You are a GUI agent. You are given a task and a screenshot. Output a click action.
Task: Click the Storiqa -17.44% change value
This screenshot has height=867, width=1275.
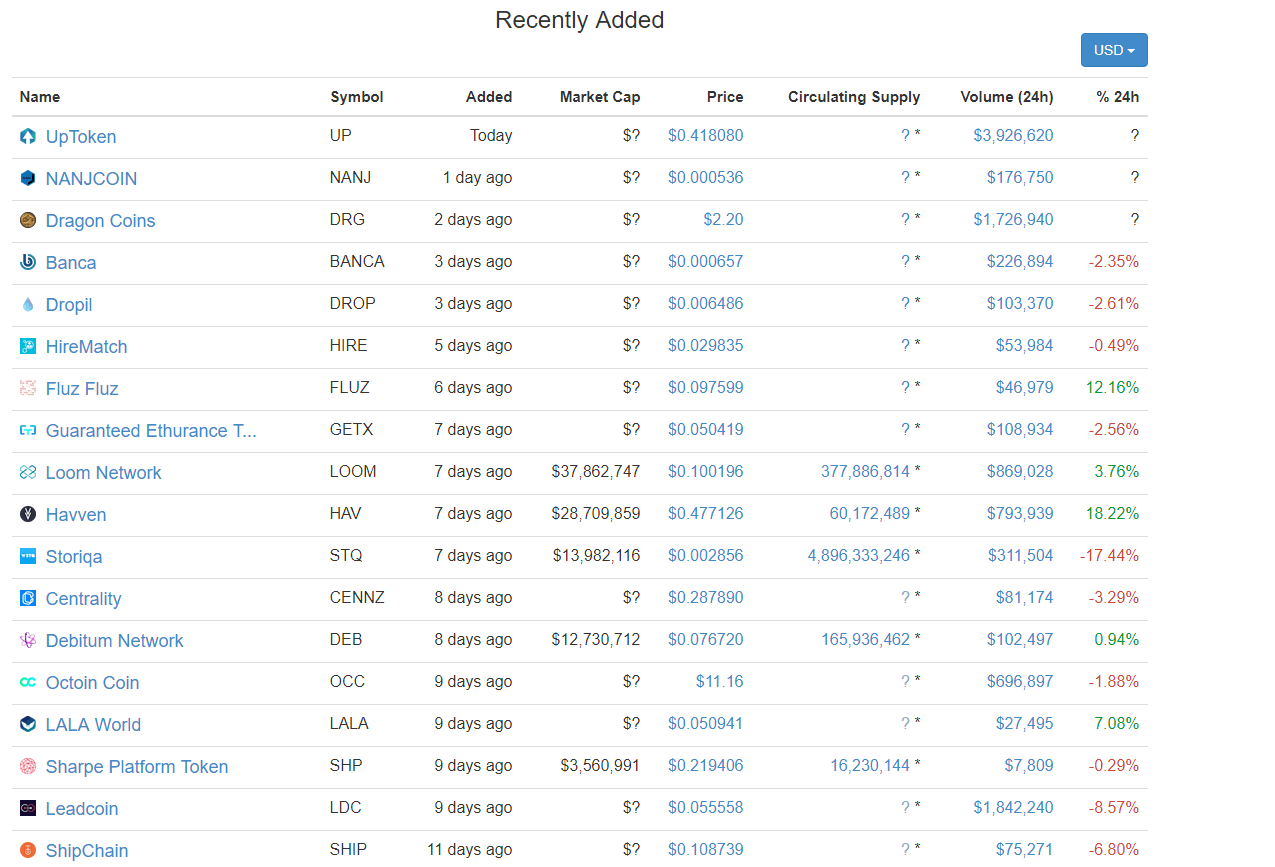[x=1110, y=556]
